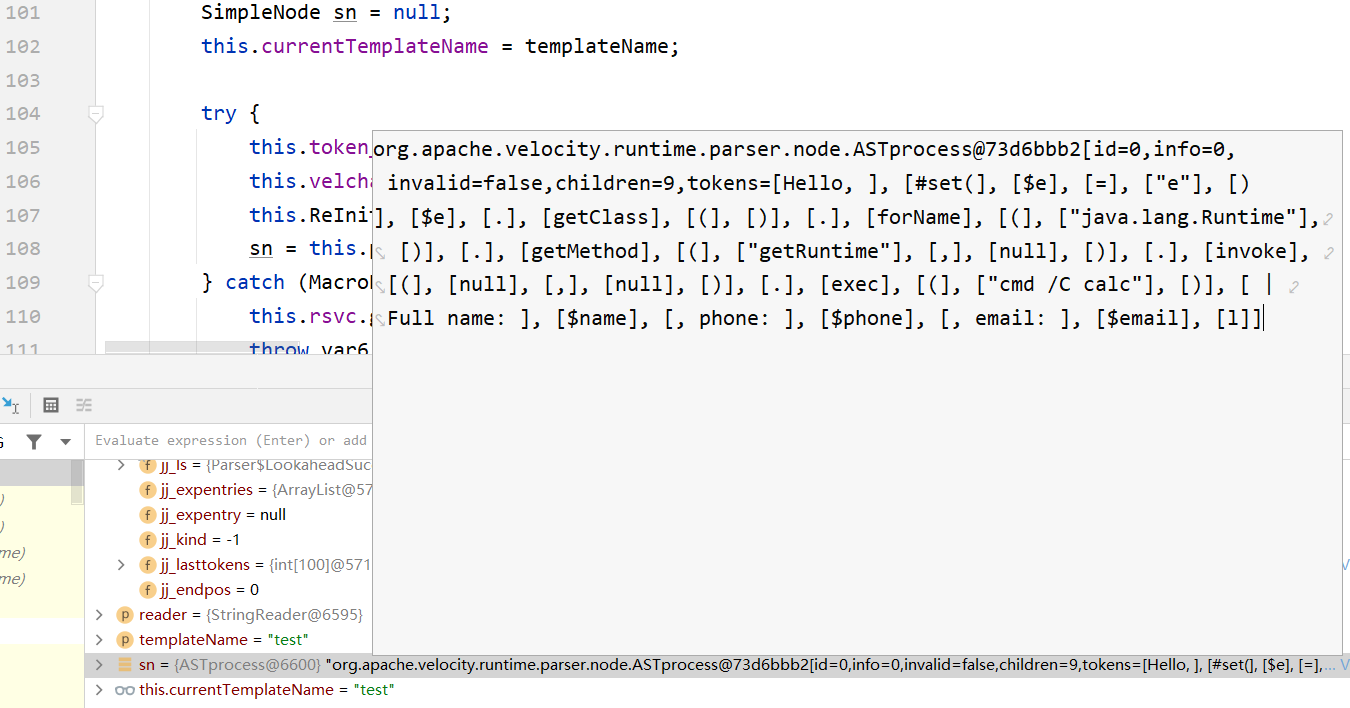Click the Run to Cursor debugger icon

coord(10,405)
